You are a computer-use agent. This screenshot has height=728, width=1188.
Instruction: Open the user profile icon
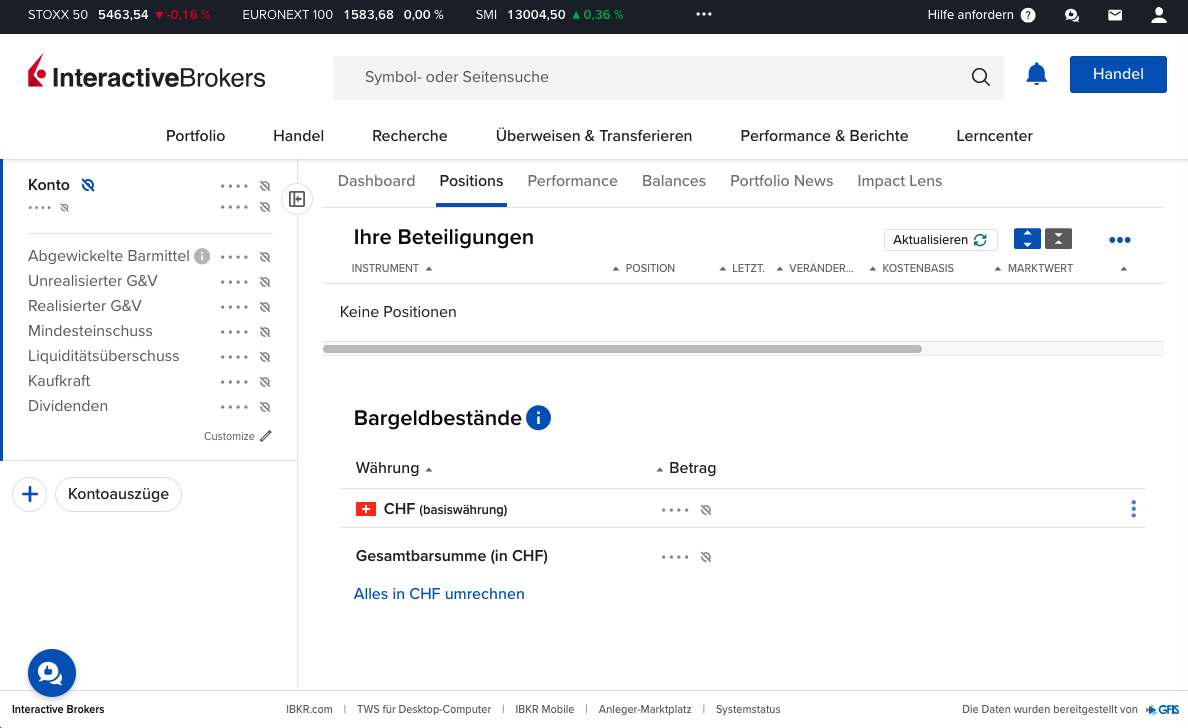point(1159,15)
